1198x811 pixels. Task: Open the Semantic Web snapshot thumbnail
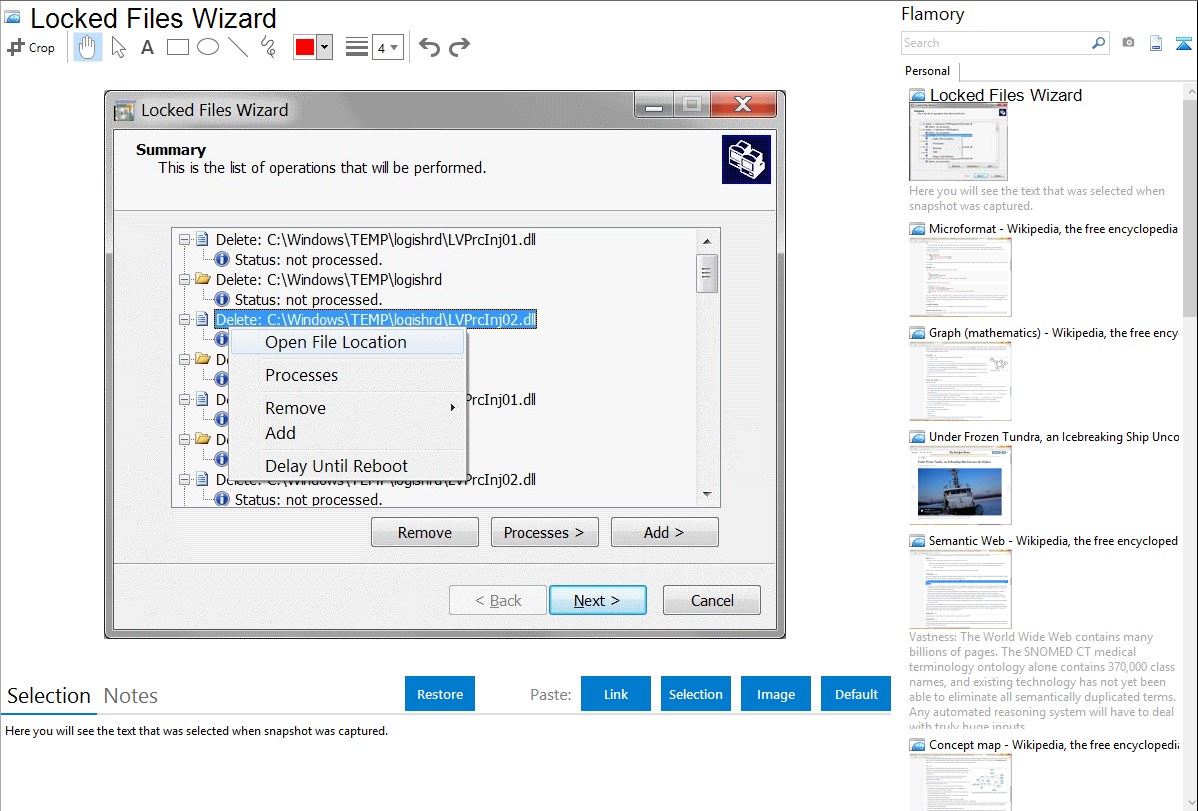[x=960, y=589]
